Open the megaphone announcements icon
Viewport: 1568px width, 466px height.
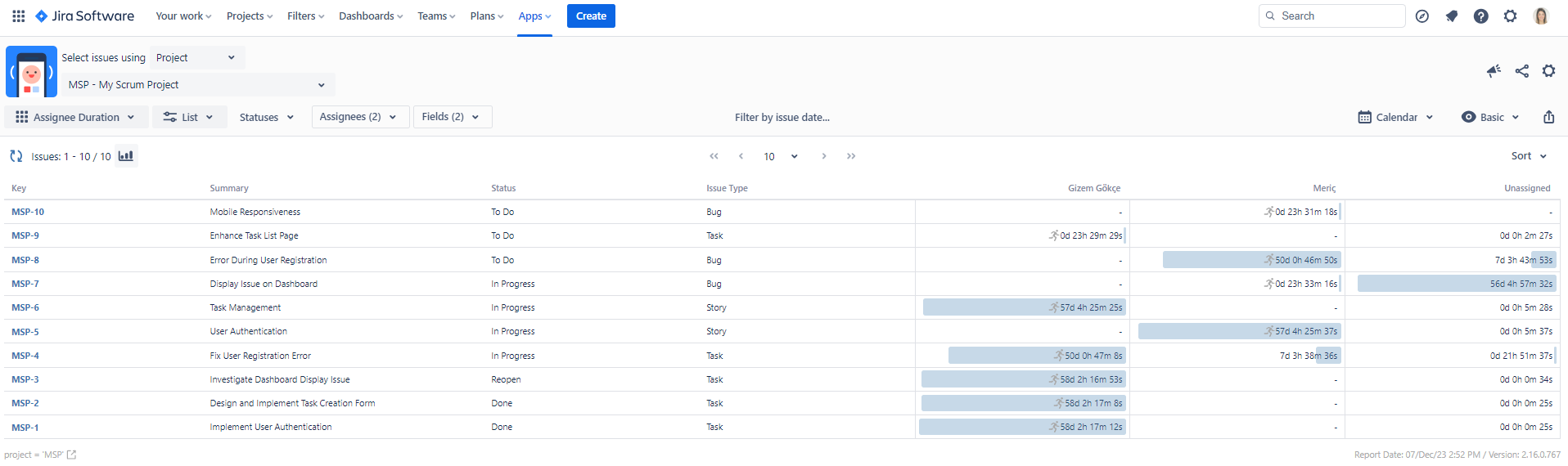[1494, 71]
